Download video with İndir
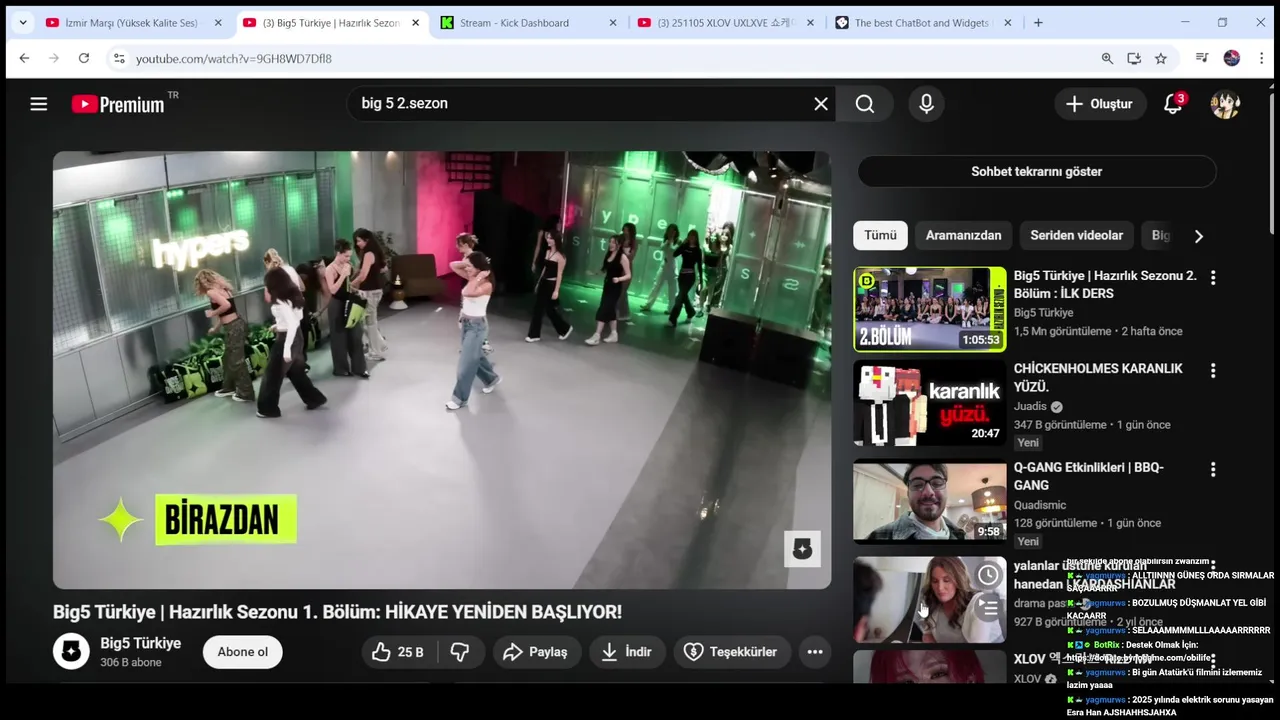The image size is (1280, 720). pos(627,652)
